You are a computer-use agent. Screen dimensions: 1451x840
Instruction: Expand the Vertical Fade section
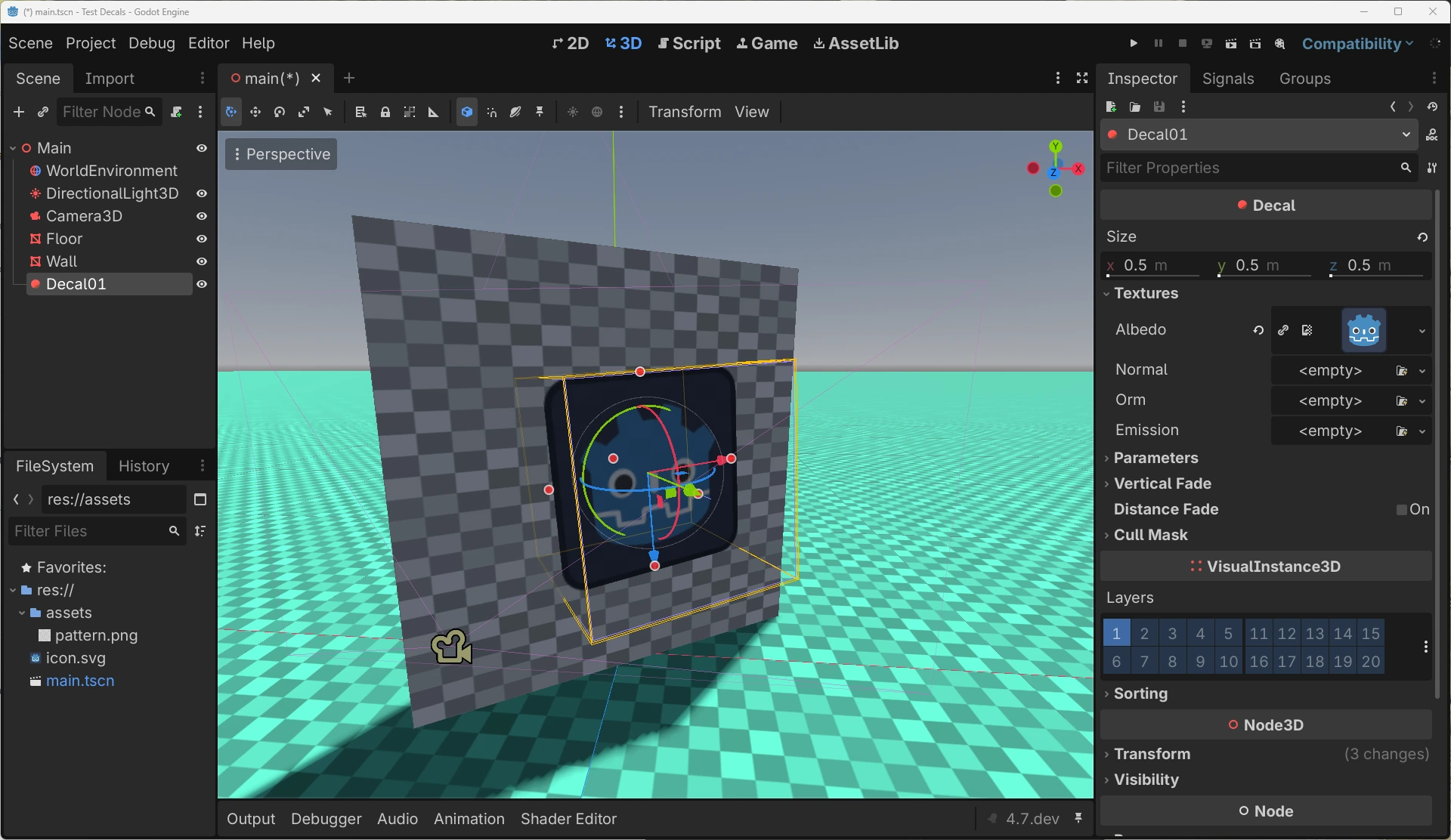click(x=1162, y=483)
